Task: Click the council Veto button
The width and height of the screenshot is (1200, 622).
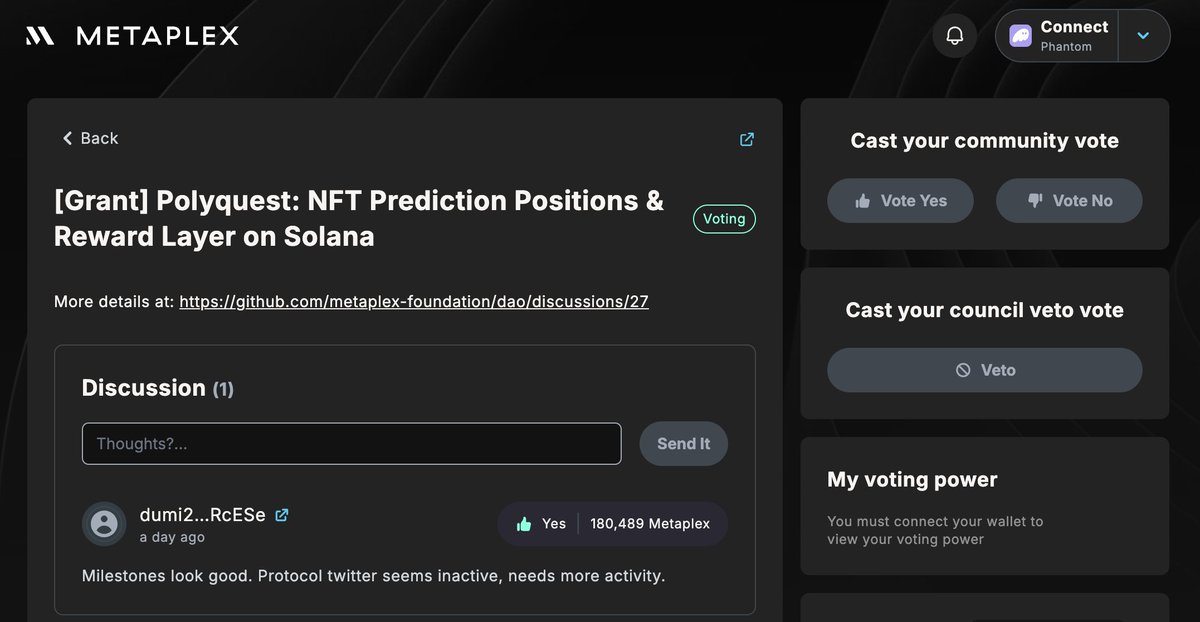Action: (984, 370)
